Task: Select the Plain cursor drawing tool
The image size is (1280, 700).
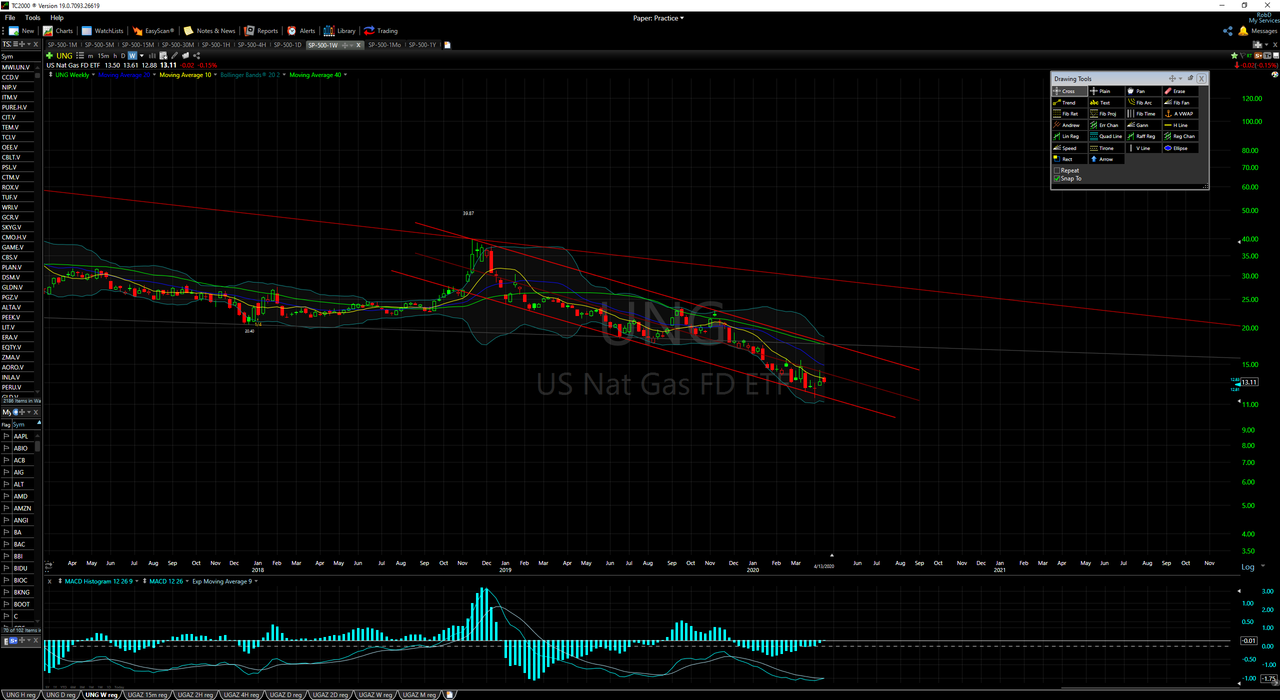Action: [x=1105, y=91]
